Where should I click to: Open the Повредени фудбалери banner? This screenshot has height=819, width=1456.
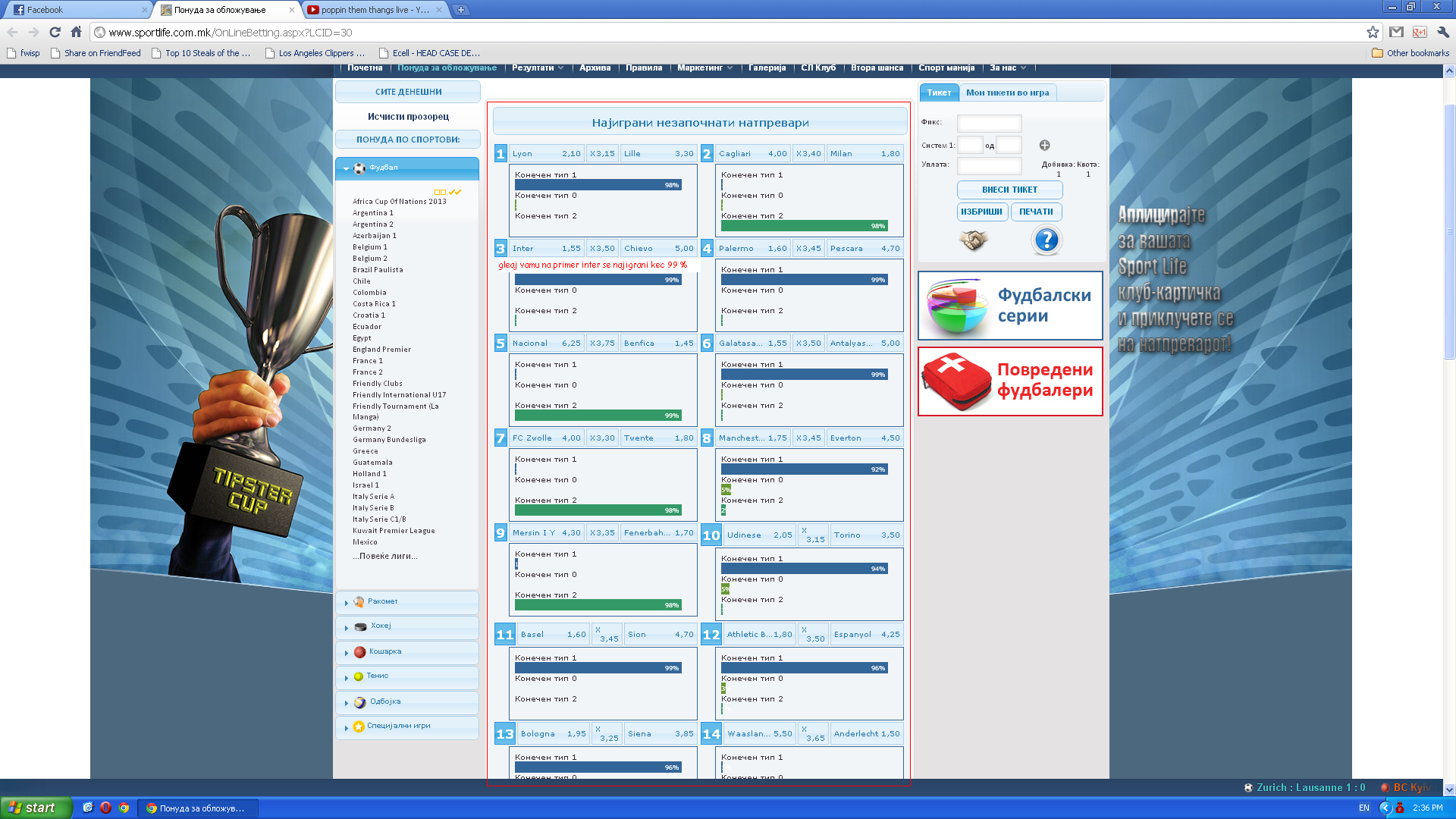coord(1010,381)
